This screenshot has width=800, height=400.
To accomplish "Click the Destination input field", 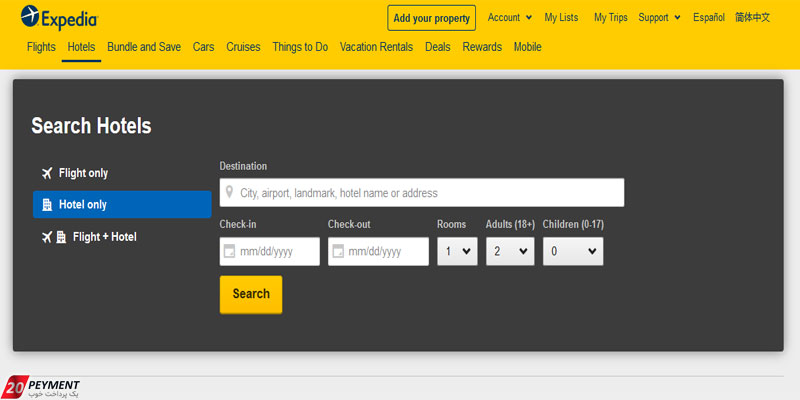I will 422,192.
